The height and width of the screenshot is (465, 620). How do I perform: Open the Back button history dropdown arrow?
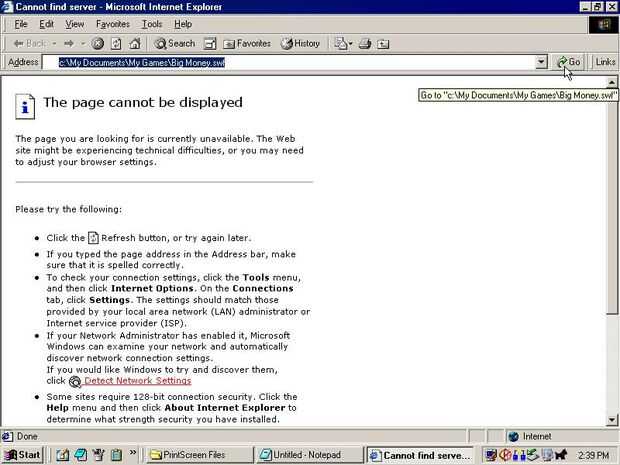click(x=54, y=43)
